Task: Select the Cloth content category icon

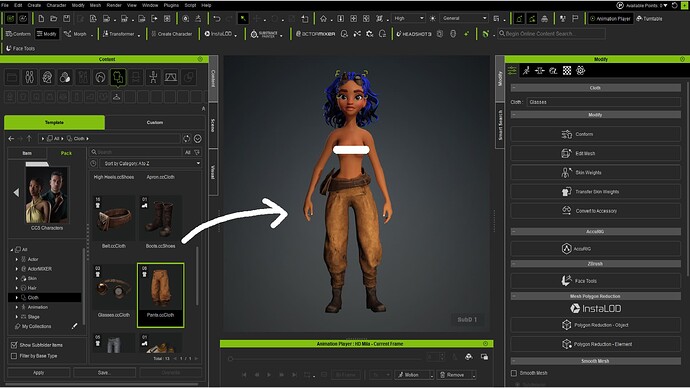Action: pyautogui.click(x=118, y=77)
